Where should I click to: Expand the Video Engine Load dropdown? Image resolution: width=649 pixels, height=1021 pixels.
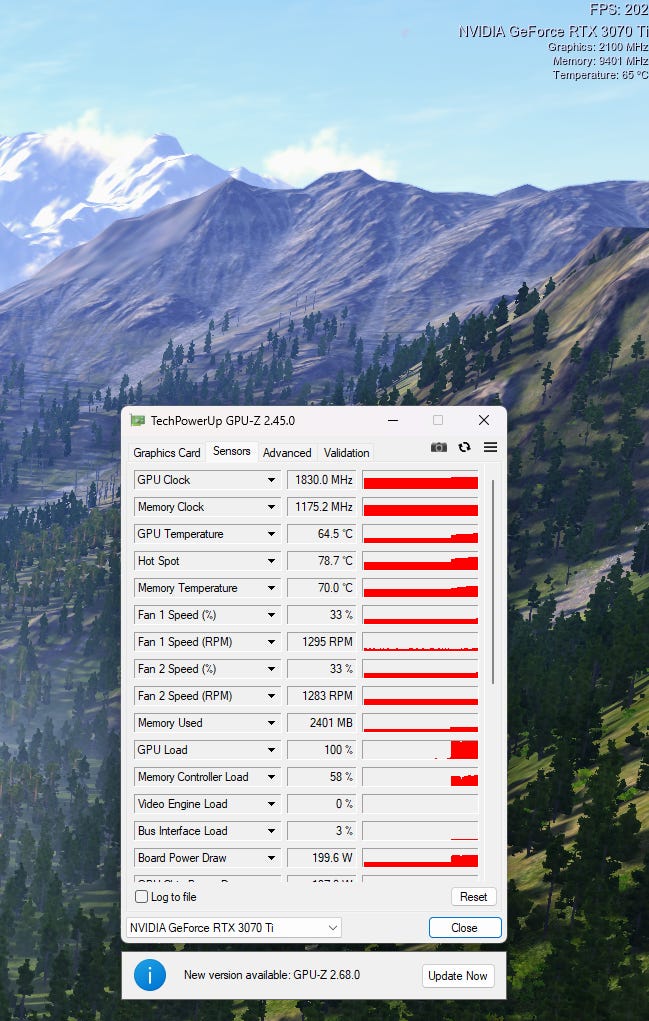click(x=271, y=804)
